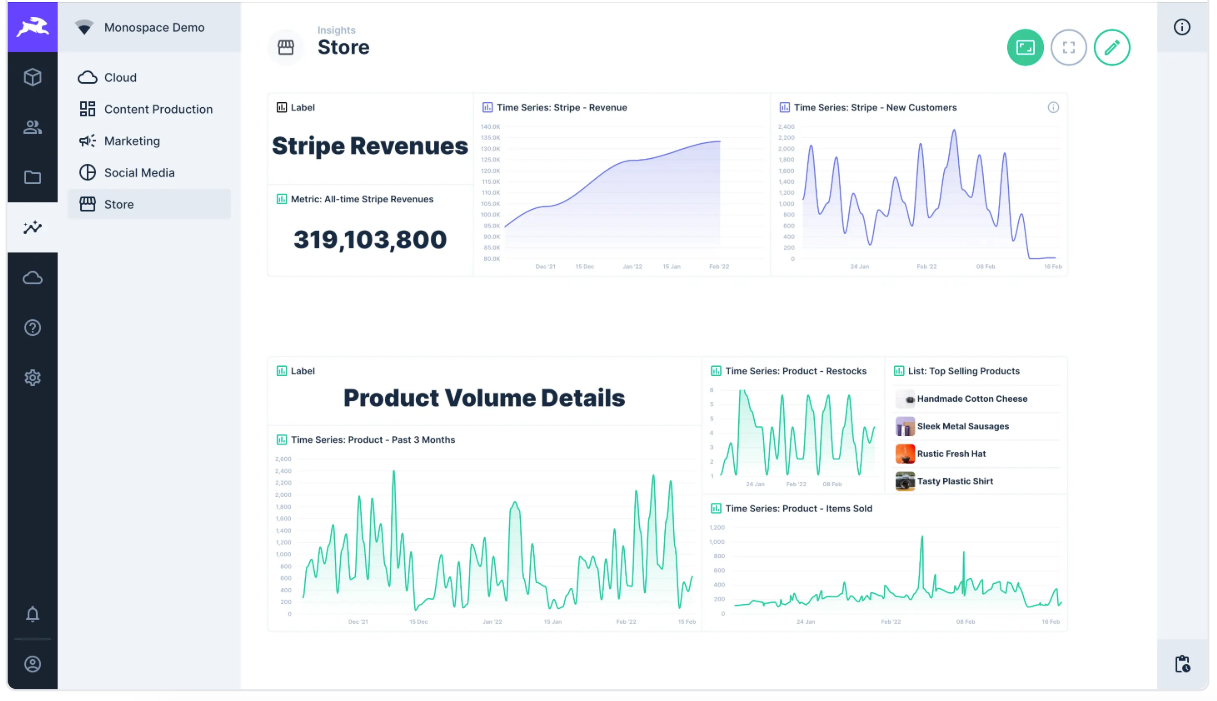Click the notification bell icon

32,614
